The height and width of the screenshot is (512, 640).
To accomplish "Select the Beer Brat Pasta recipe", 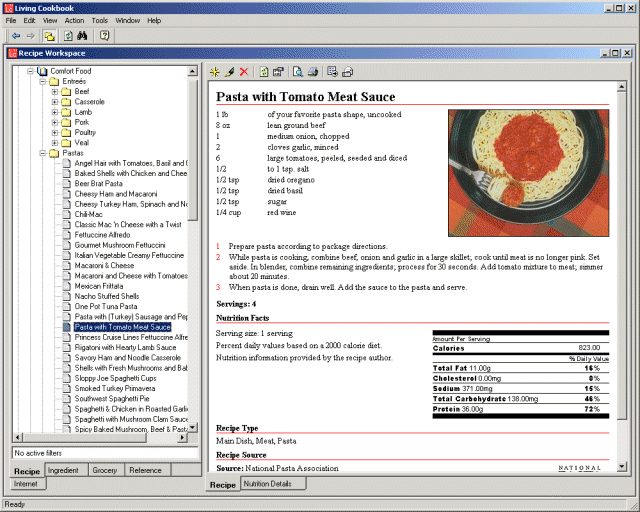I will pos(98,184).
